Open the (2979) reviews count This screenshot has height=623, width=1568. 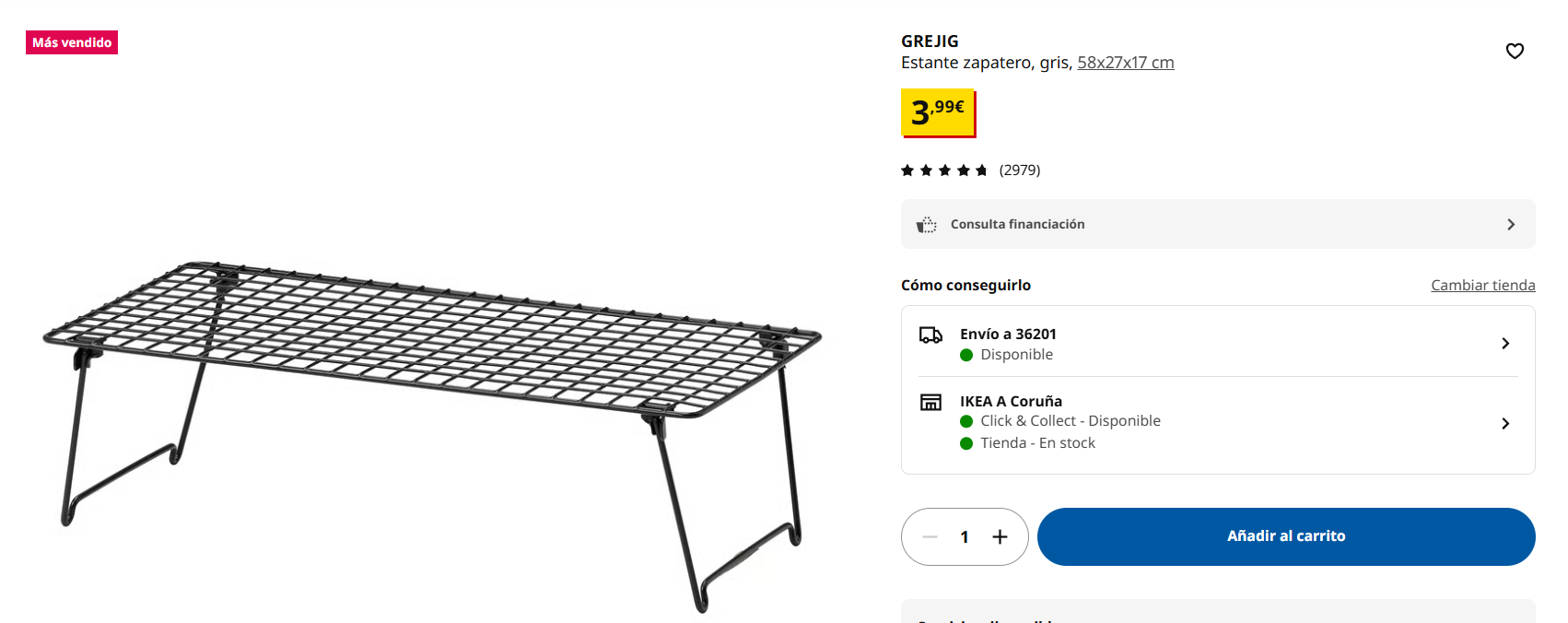(x=1019, y=170)
